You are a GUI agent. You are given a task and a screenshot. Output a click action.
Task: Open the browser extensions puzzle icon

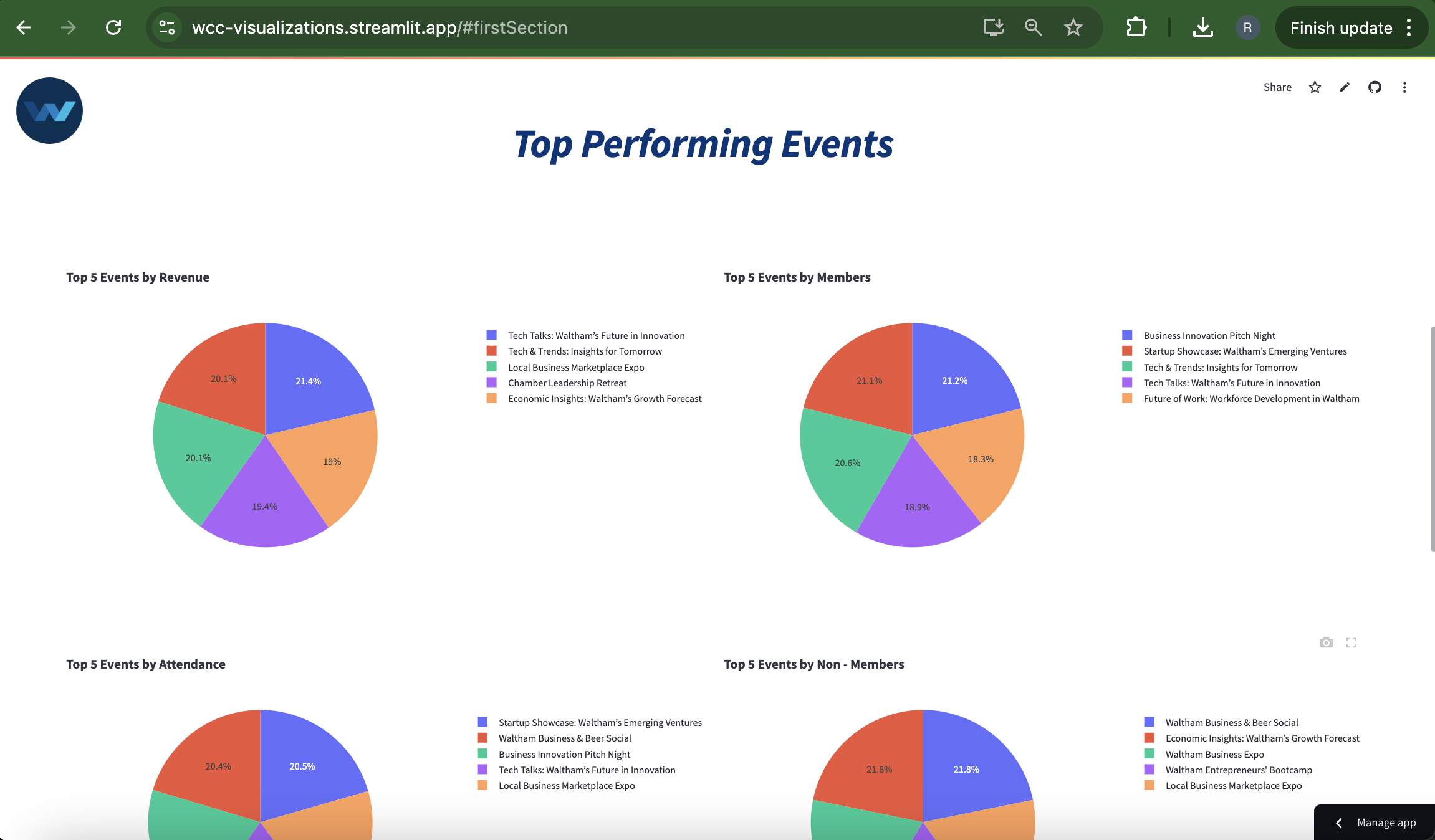(1136, 27)
